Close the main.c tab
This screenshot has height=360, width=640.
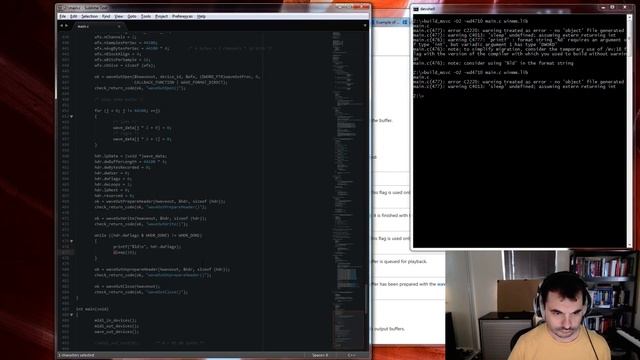point(119,26)
